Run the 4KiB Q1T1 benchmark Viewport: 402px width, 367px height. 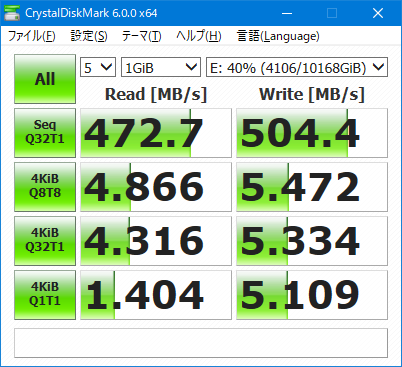pos(45,295)
